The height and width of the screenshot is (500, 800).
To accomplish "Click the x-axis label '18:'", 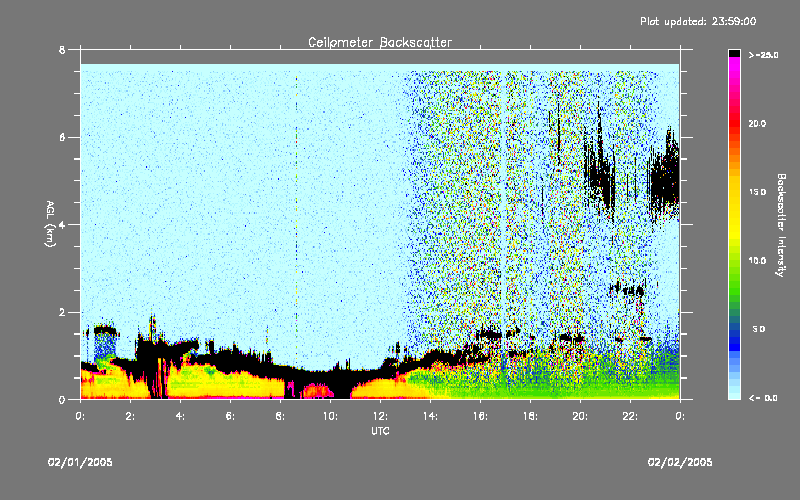I will tap(530, 416).
